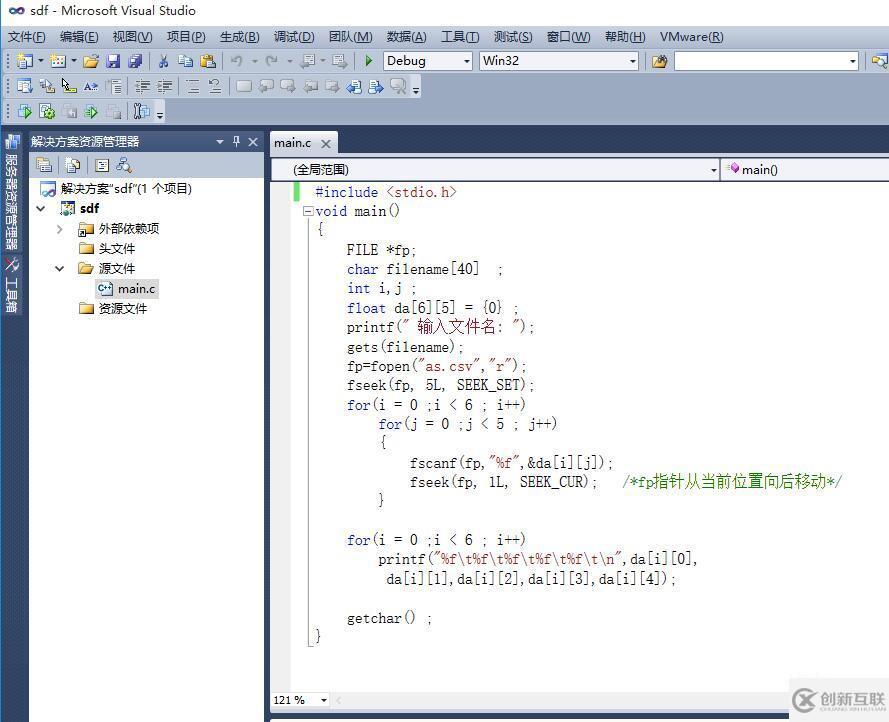Collapse the 源文件 folder node
Viewport: 889px width, 722px height.
(60, 269)
